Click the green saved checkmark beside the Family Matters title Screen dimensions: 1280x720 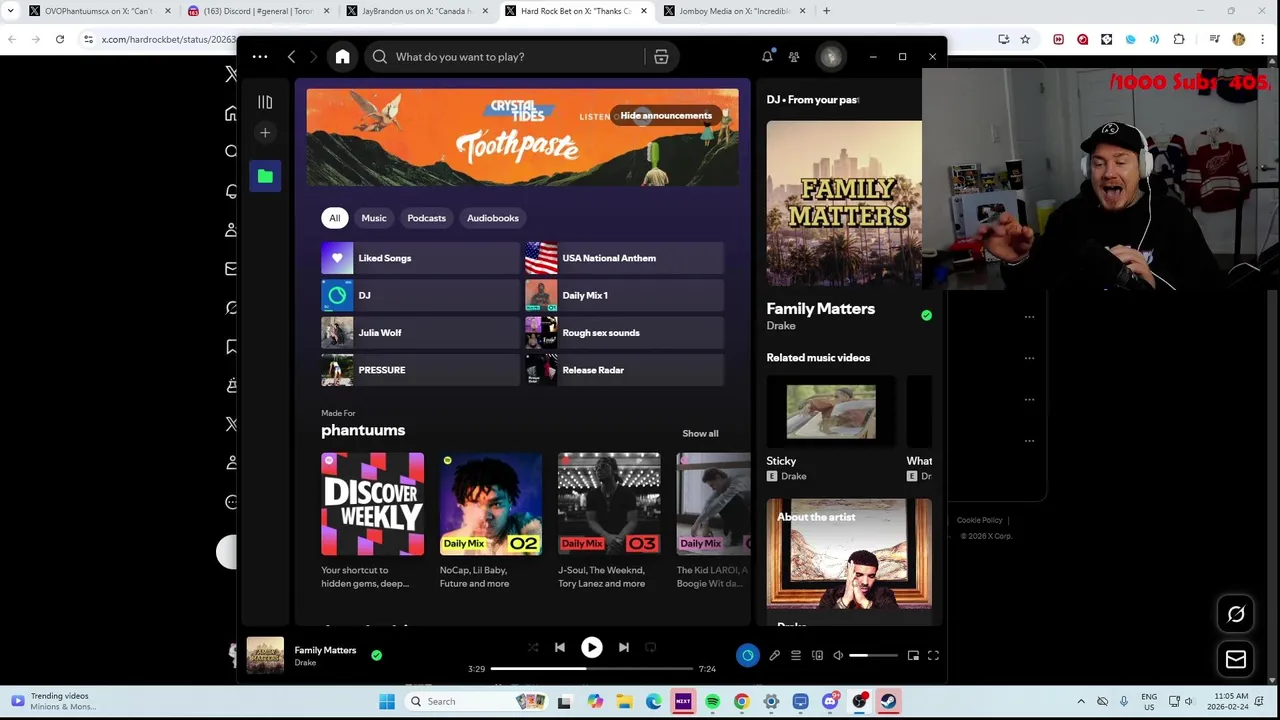coord(926,315)
